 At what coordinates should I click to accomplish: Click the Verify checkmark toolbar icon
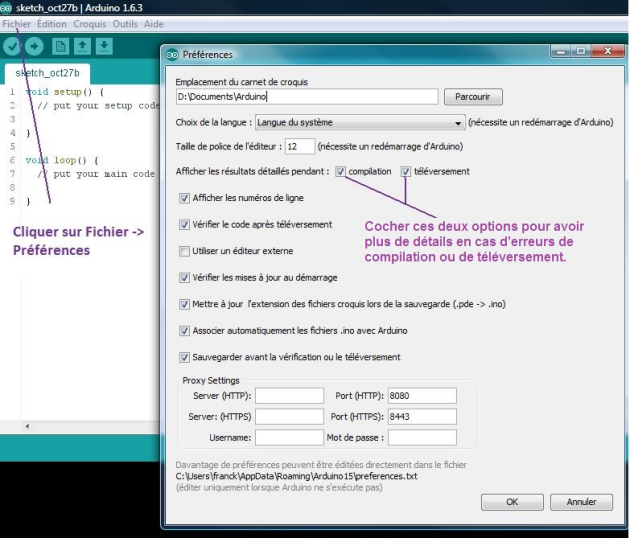[13, 46]
